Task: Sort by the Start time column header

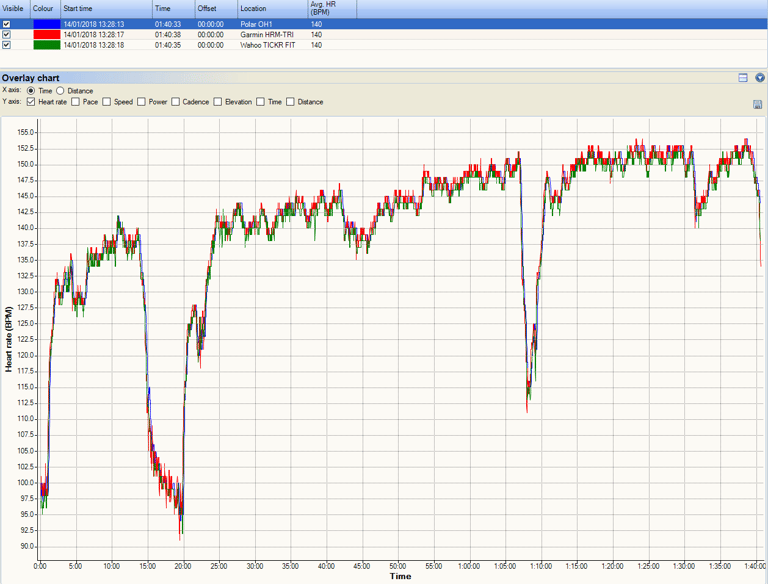Action: (x=106, y=9)
